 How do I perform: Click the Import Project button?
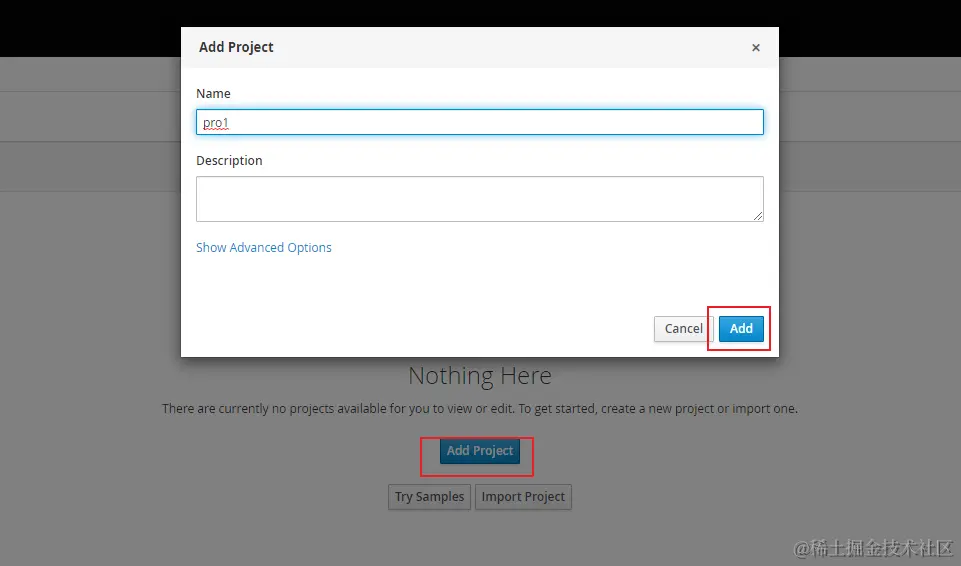pos(523,497)
